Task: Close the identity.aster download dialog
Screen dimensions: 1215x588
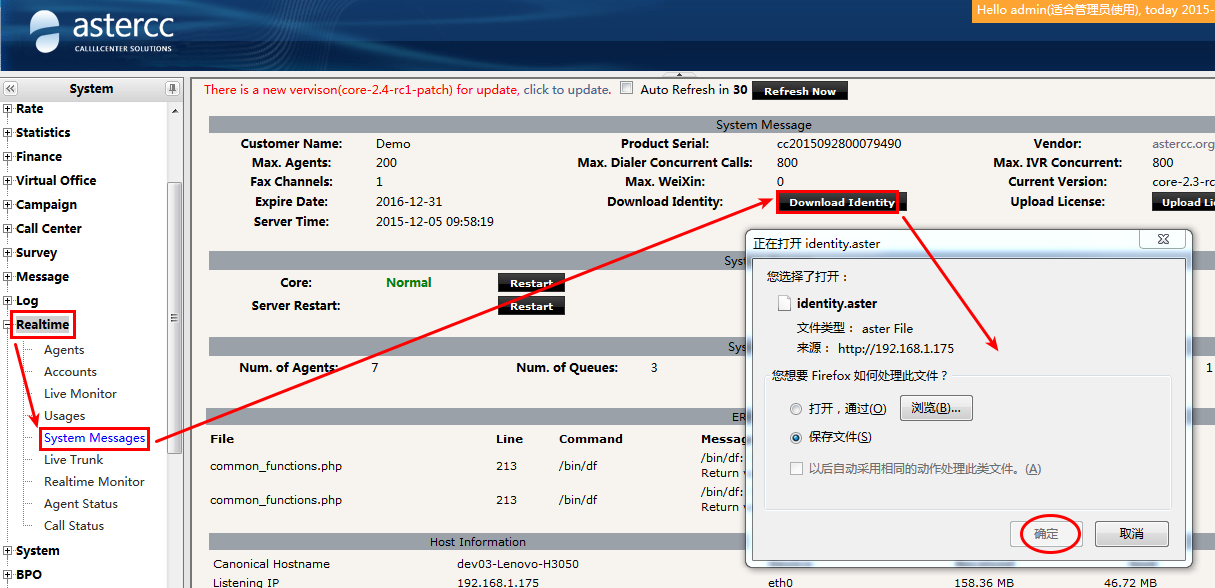Action: coord(1165,241)
